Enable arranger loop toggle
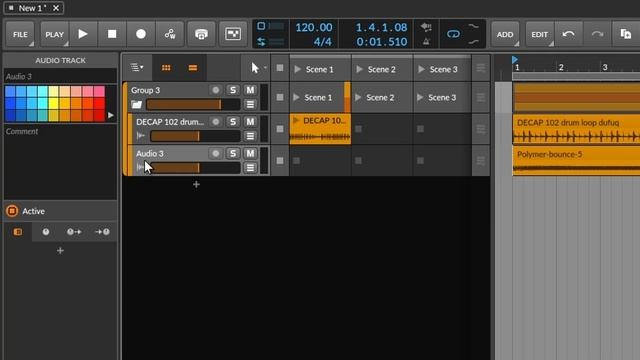The height and width of the screenshot is (360, 640). click(453, 34)
